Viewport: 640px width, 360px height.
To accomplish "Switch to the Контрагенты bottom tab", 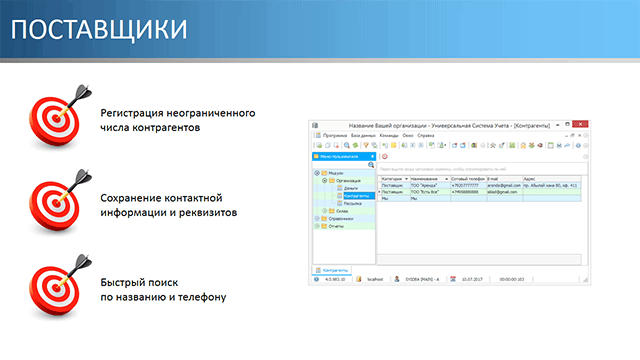I will point(332,270).
